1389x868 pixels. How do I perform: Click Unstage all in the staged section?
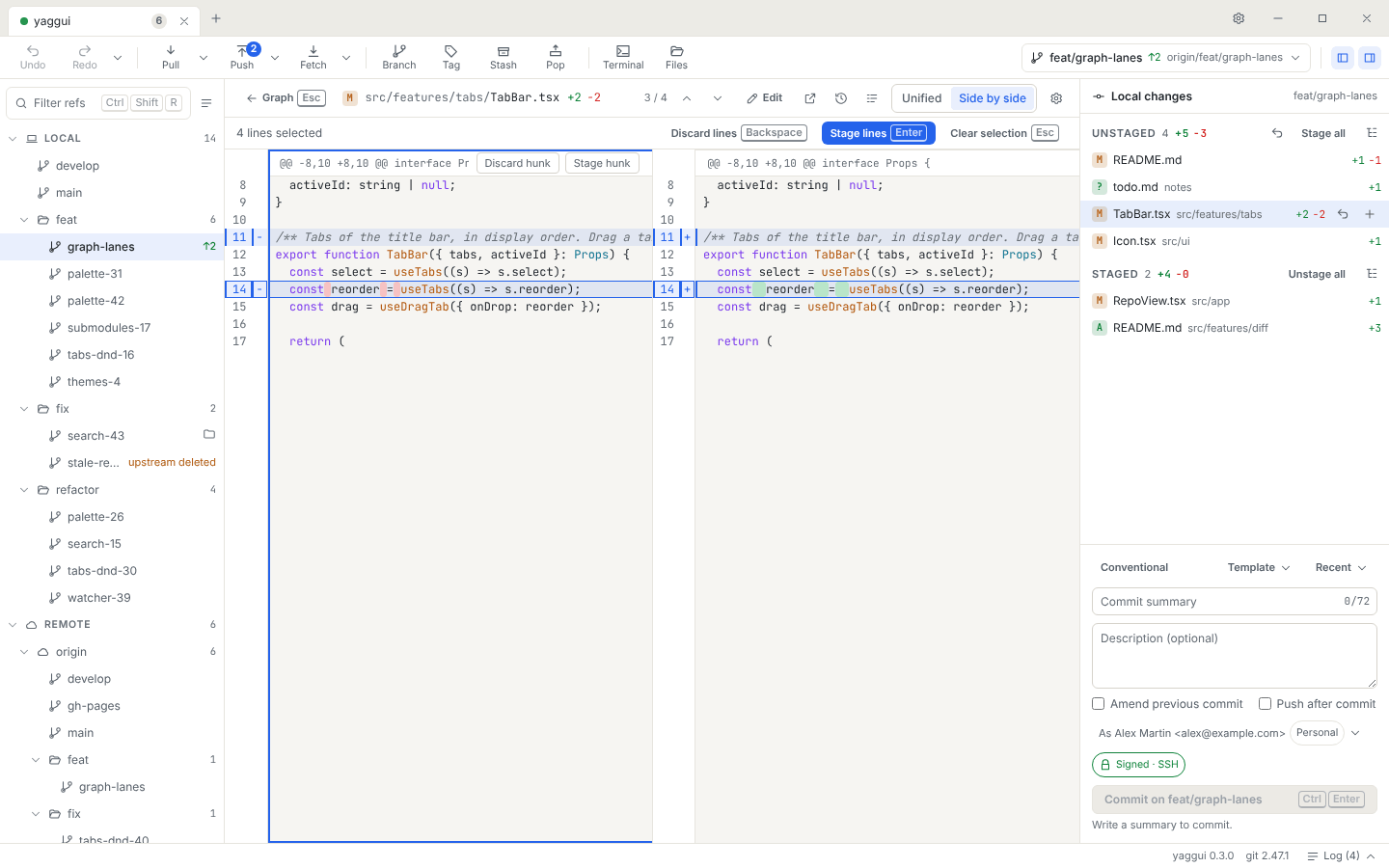[1317, 274]
